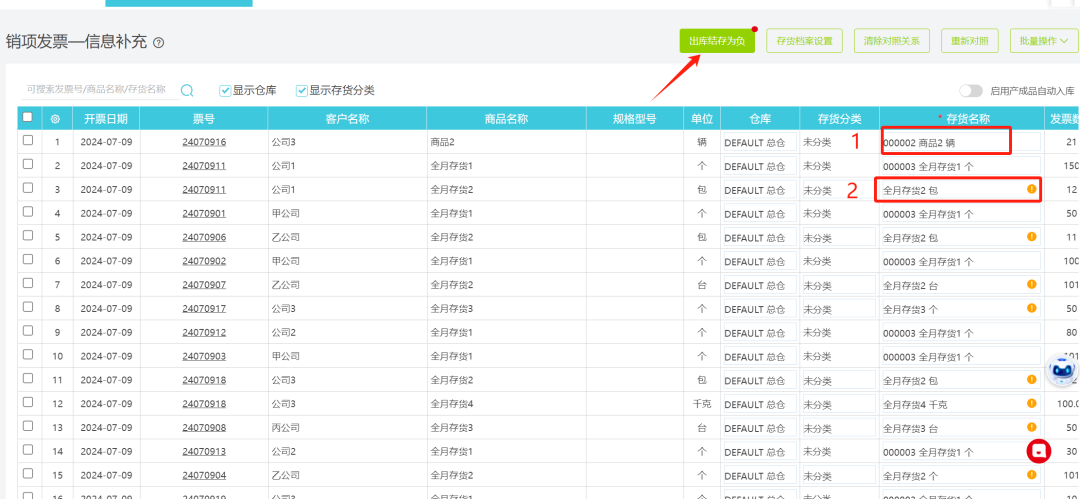Open invoice link 24070907
The image size is (1080, 499).
(x=204, y=285)
